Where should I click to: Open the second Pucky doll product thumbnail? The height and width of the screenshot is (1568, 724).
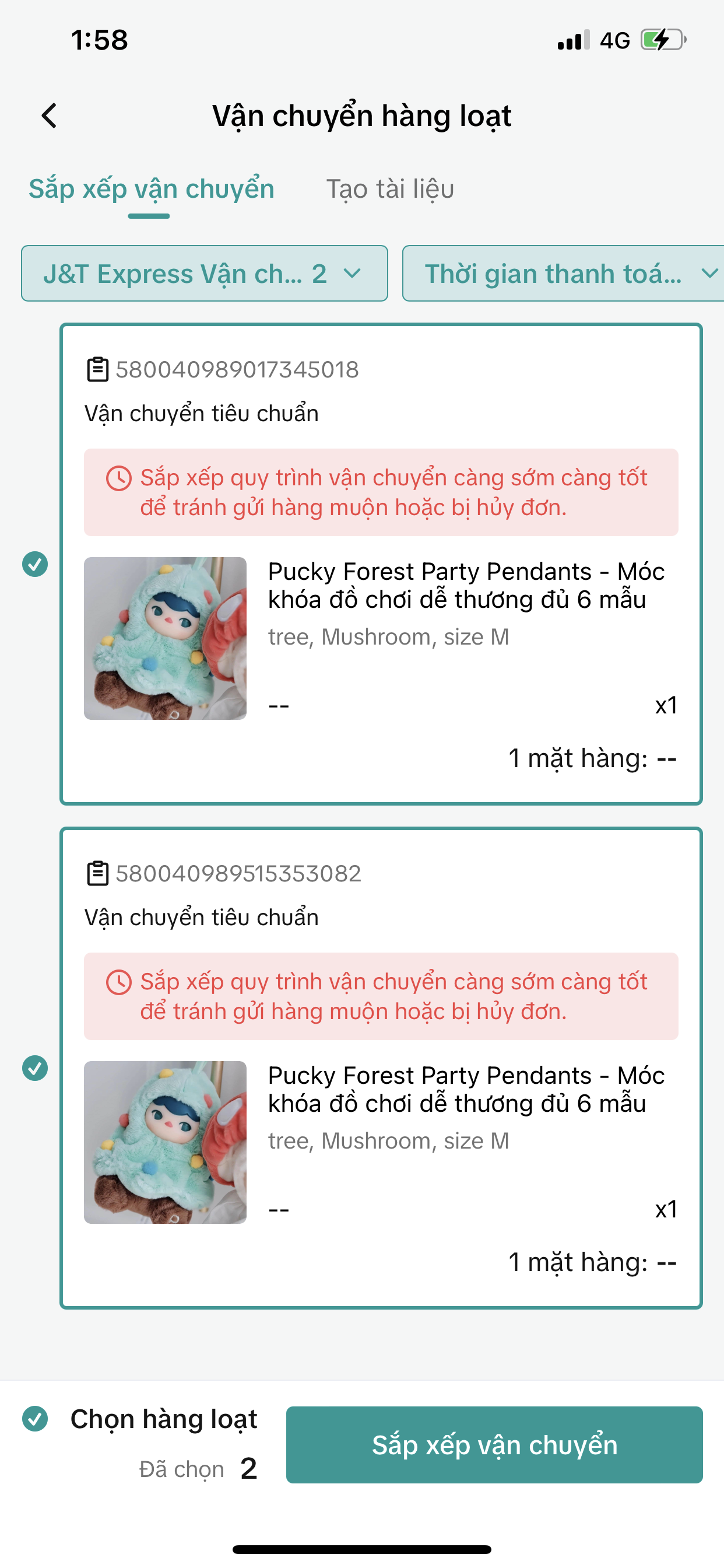click(x=165, y=1142)
